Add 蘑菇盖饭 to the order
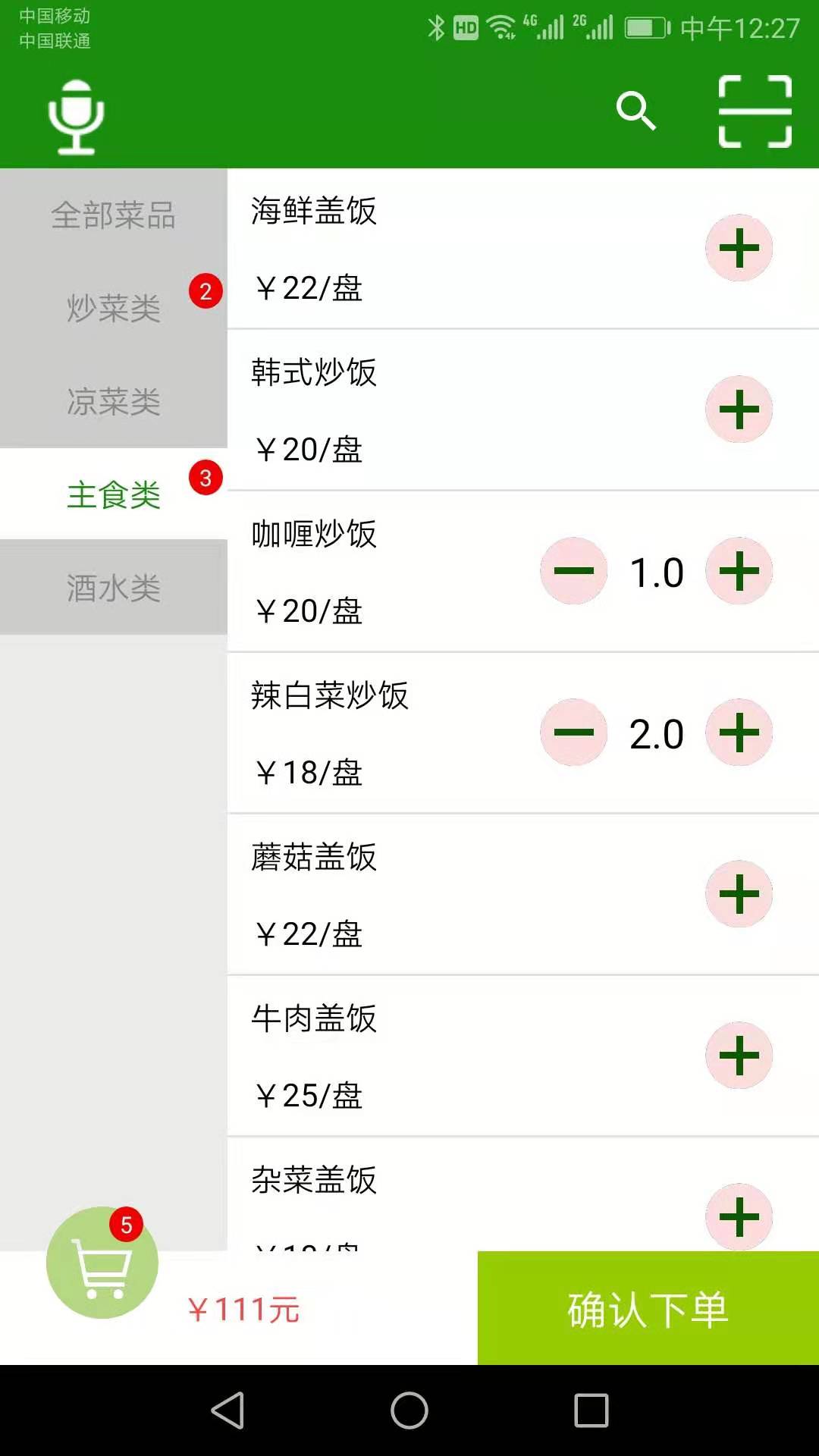This screenshot has width=819, height=1456. pyautogui.click(x=739, y=894)
